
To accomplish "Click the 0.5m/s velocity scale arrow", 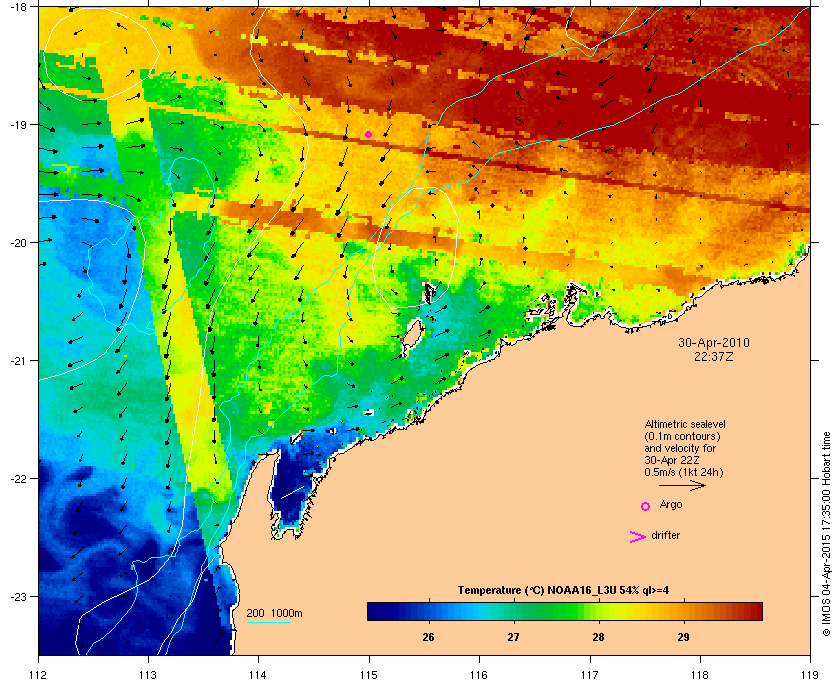I will coord(682,486).
